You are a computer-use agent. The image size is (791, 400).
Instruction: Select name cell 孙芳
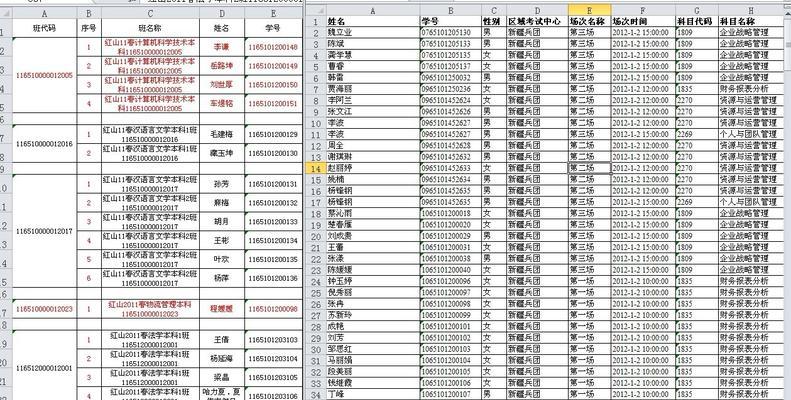coord(222,184)
